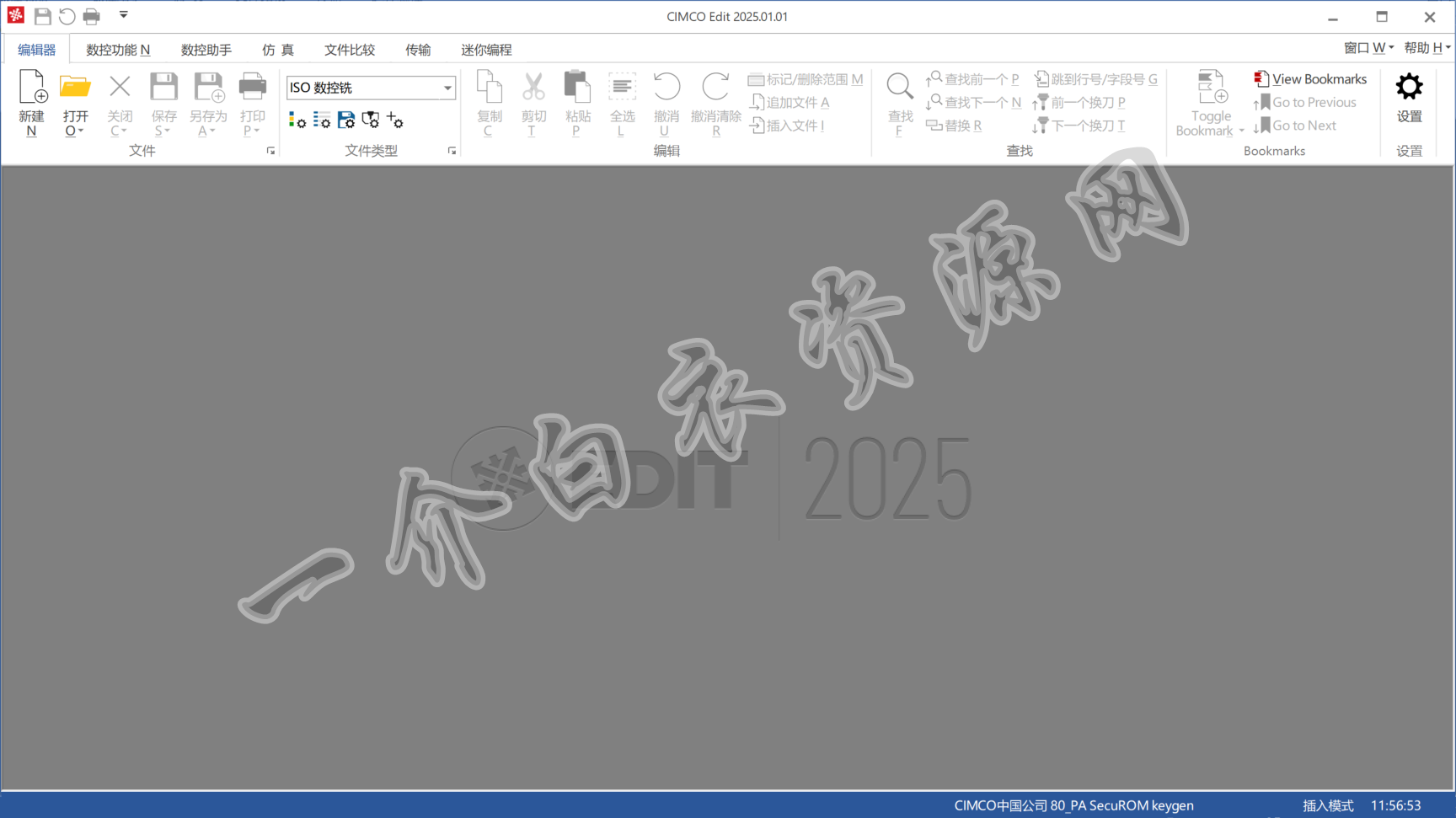
Task: Click 标记/删除范围 M
Action: [806, 79]
